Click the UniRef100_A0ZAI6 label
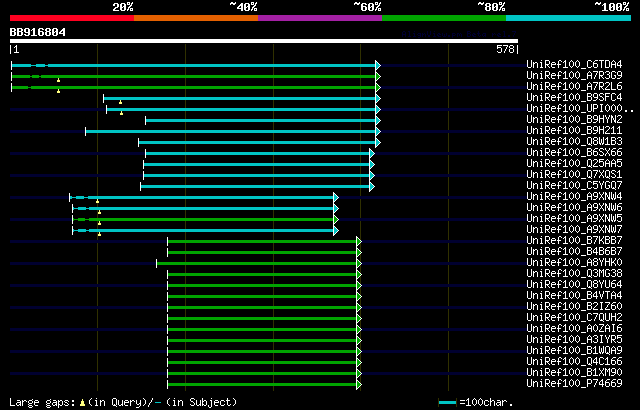Screen dimensions: 640x410 (x=574, y=328)
